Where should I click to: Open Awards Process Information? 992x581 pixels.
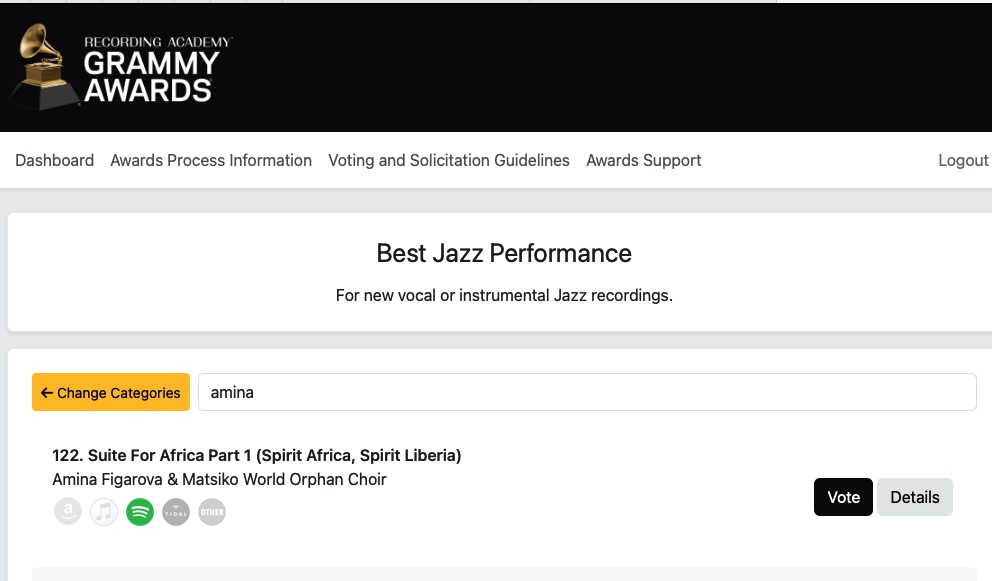click(x=211, y=160)
